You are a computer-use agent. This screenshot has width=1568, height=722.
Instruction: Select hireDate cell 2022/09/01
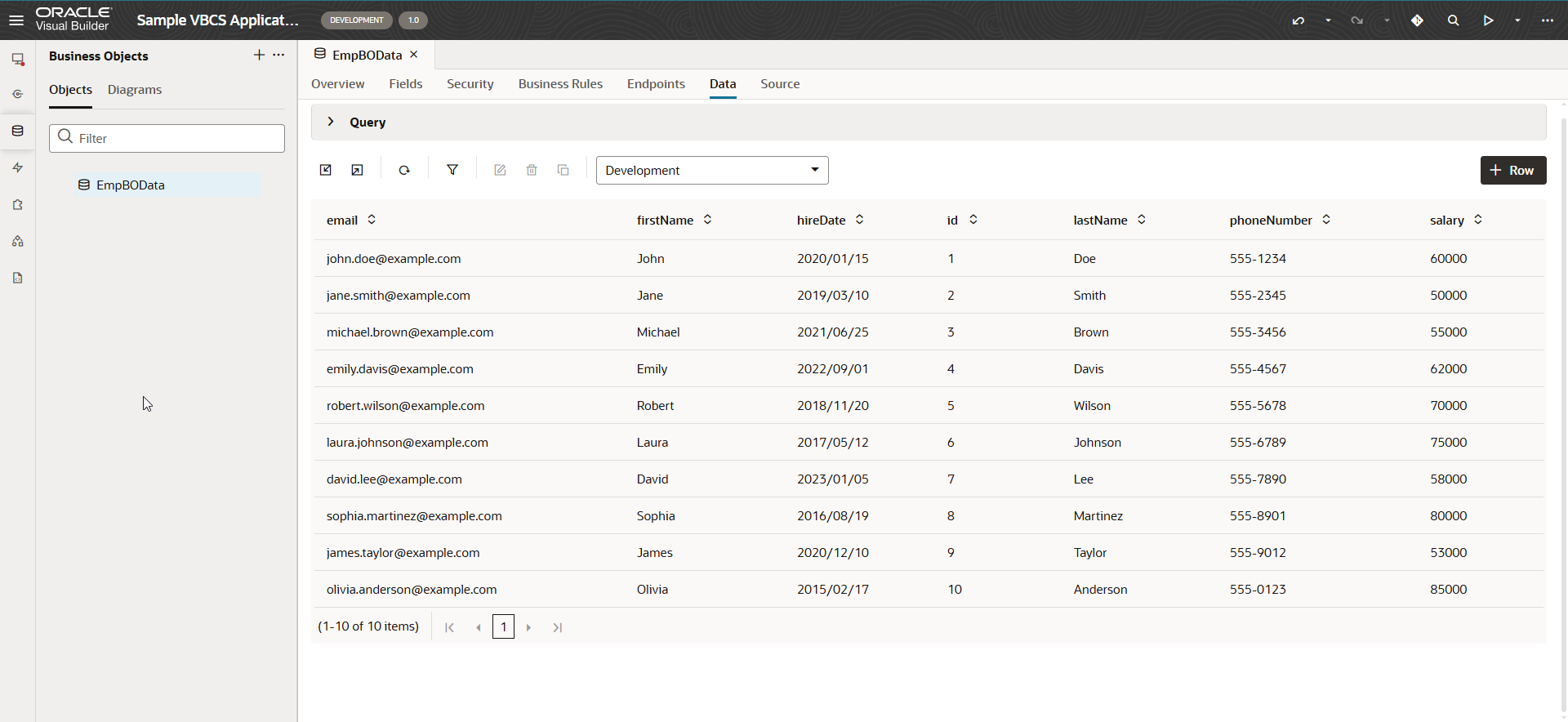point(833,368)
